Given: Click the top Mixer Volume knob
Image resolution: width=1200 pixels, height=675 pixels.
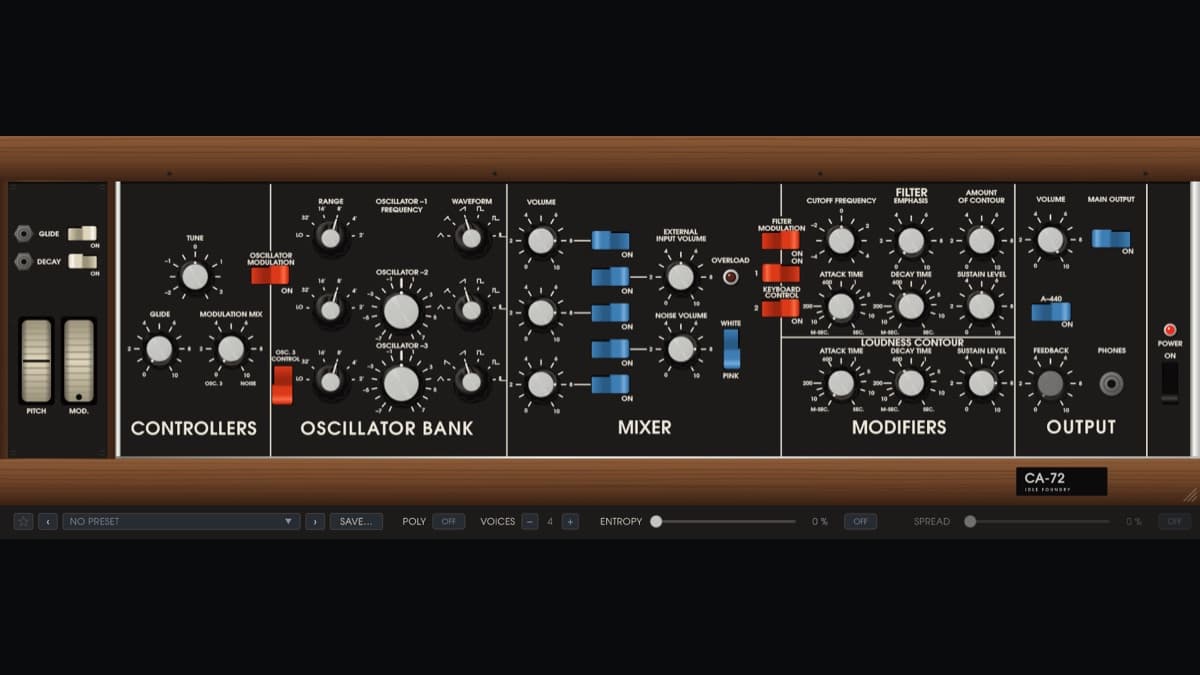Looking at the screenshot, I should (540, 240).
